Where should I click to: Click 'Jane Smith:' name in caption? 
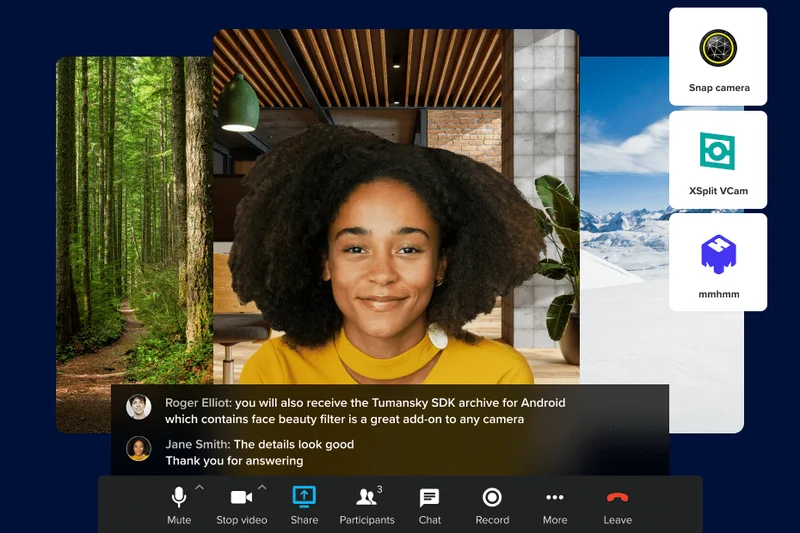[197, 444]
